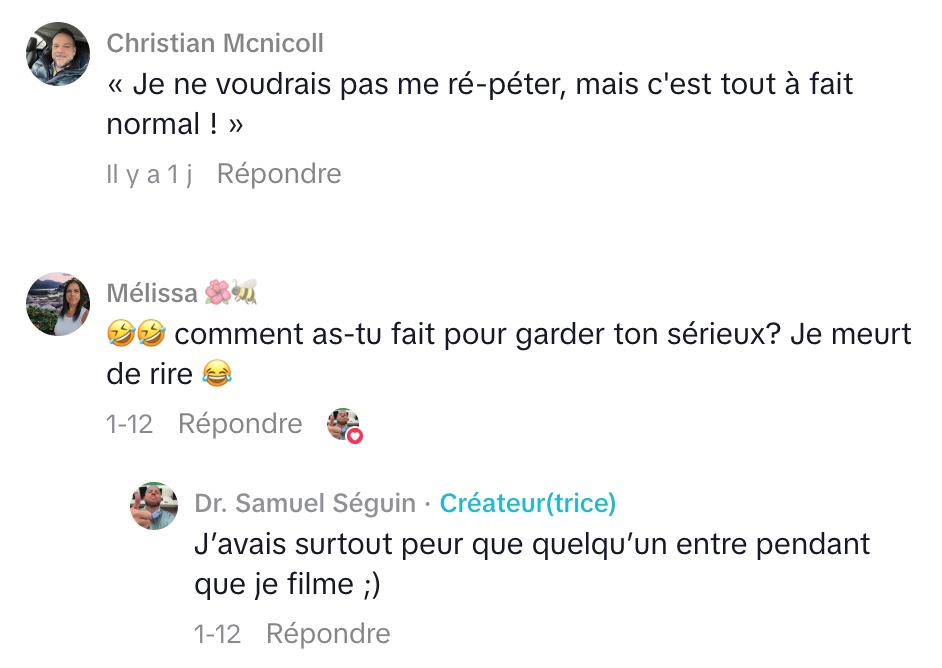The height and width of the screenshot is (668, 942).
Task: Click the rolling-laughing emojis starting Mélissa's comment
Action: click(135, 334)
